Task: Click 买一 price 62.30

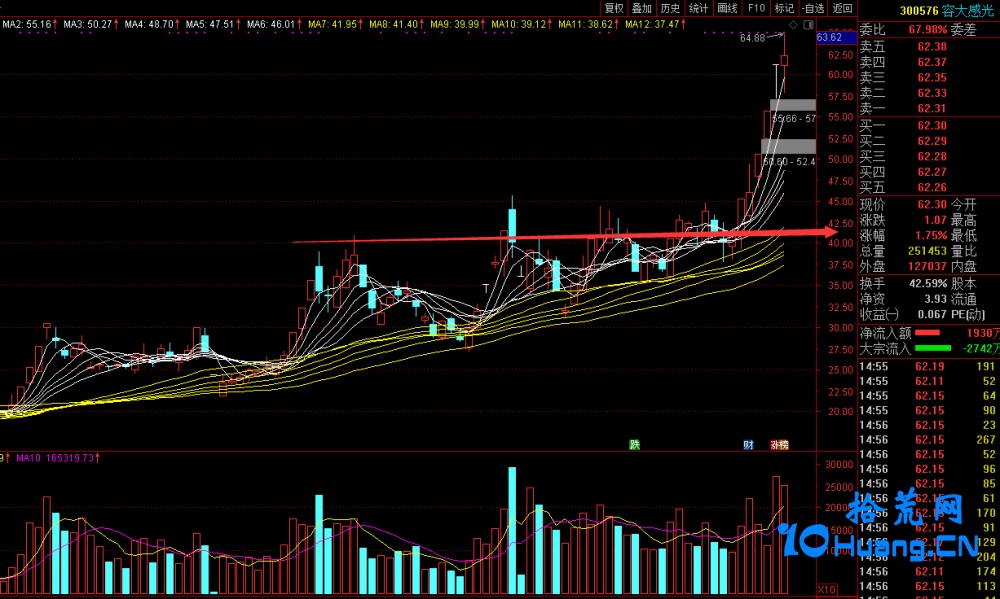Action: (x=932, y=126)
